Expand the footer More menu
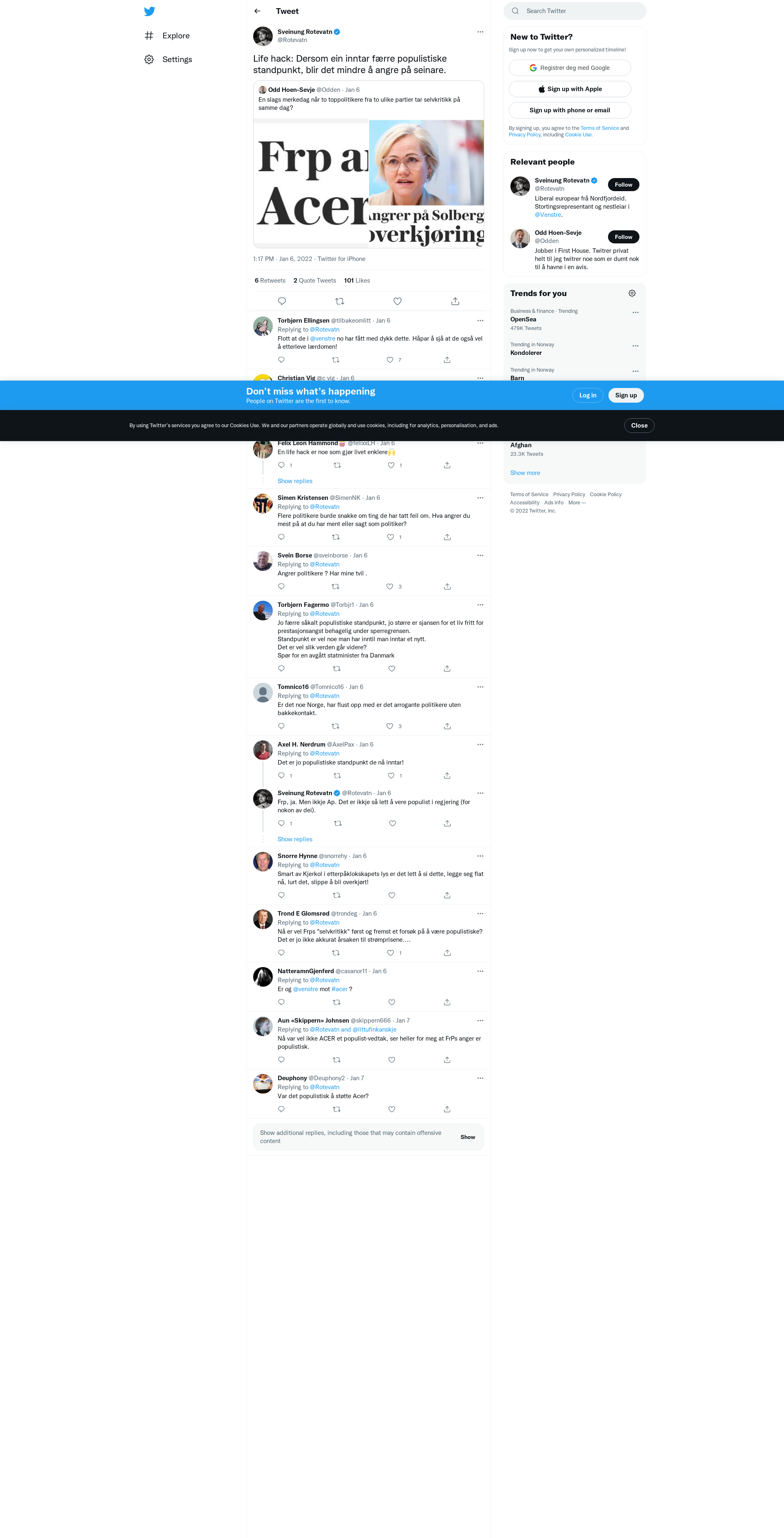 pos(577,503)
